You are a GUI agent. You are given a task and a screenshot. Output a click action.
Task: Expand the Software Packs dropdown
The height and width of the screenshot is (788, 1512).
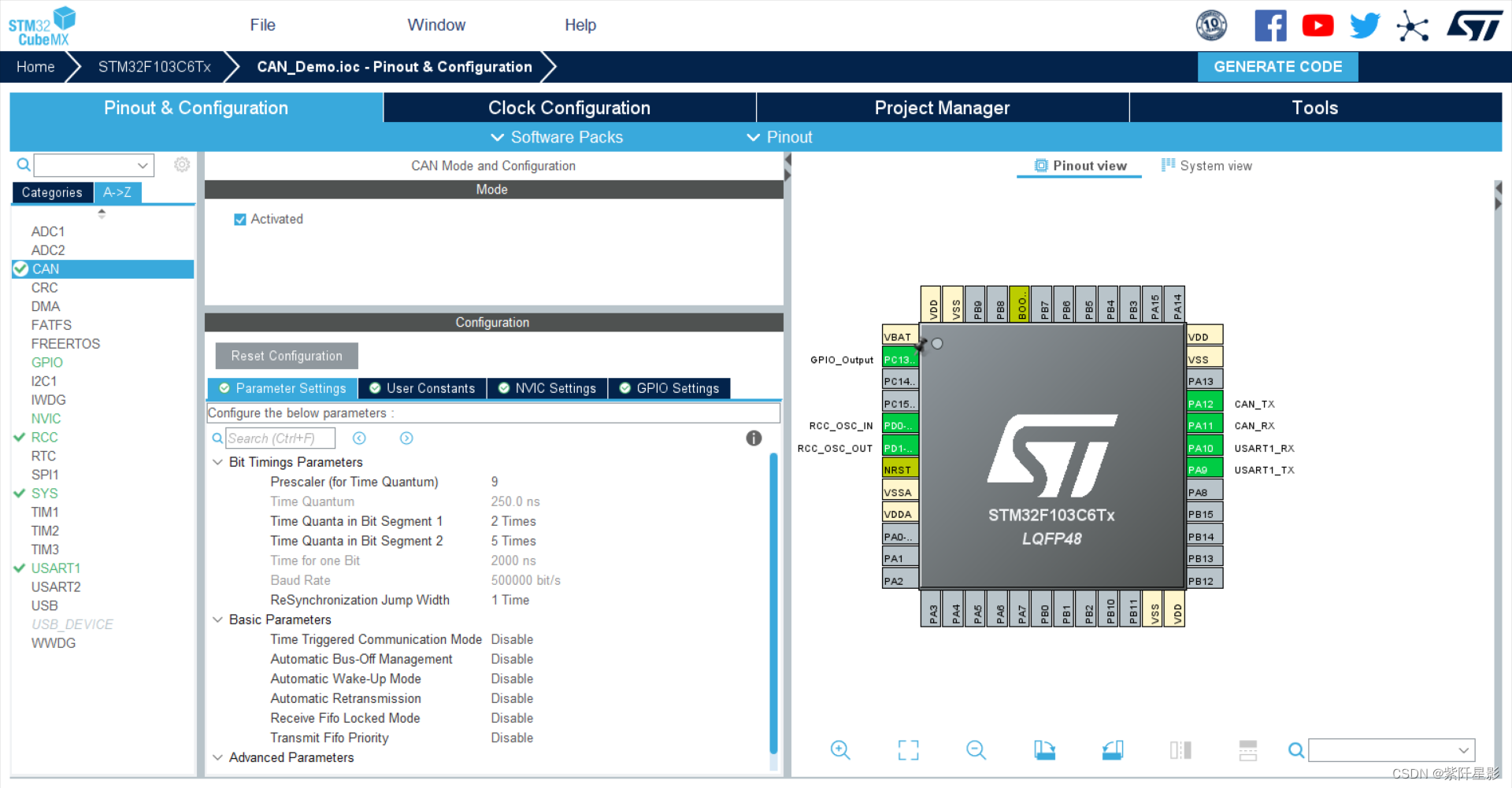[x=557, y=137]
